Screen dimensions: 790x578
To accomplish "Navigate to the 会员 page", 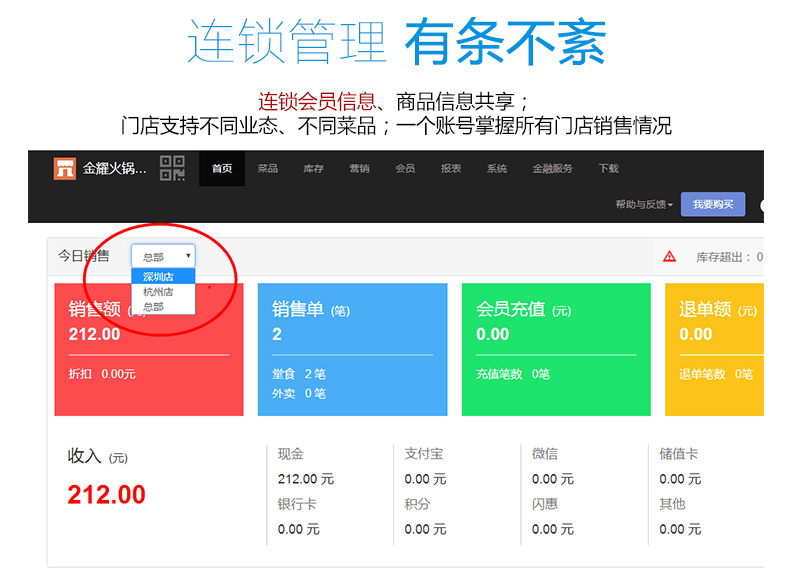I will [405, 169].
